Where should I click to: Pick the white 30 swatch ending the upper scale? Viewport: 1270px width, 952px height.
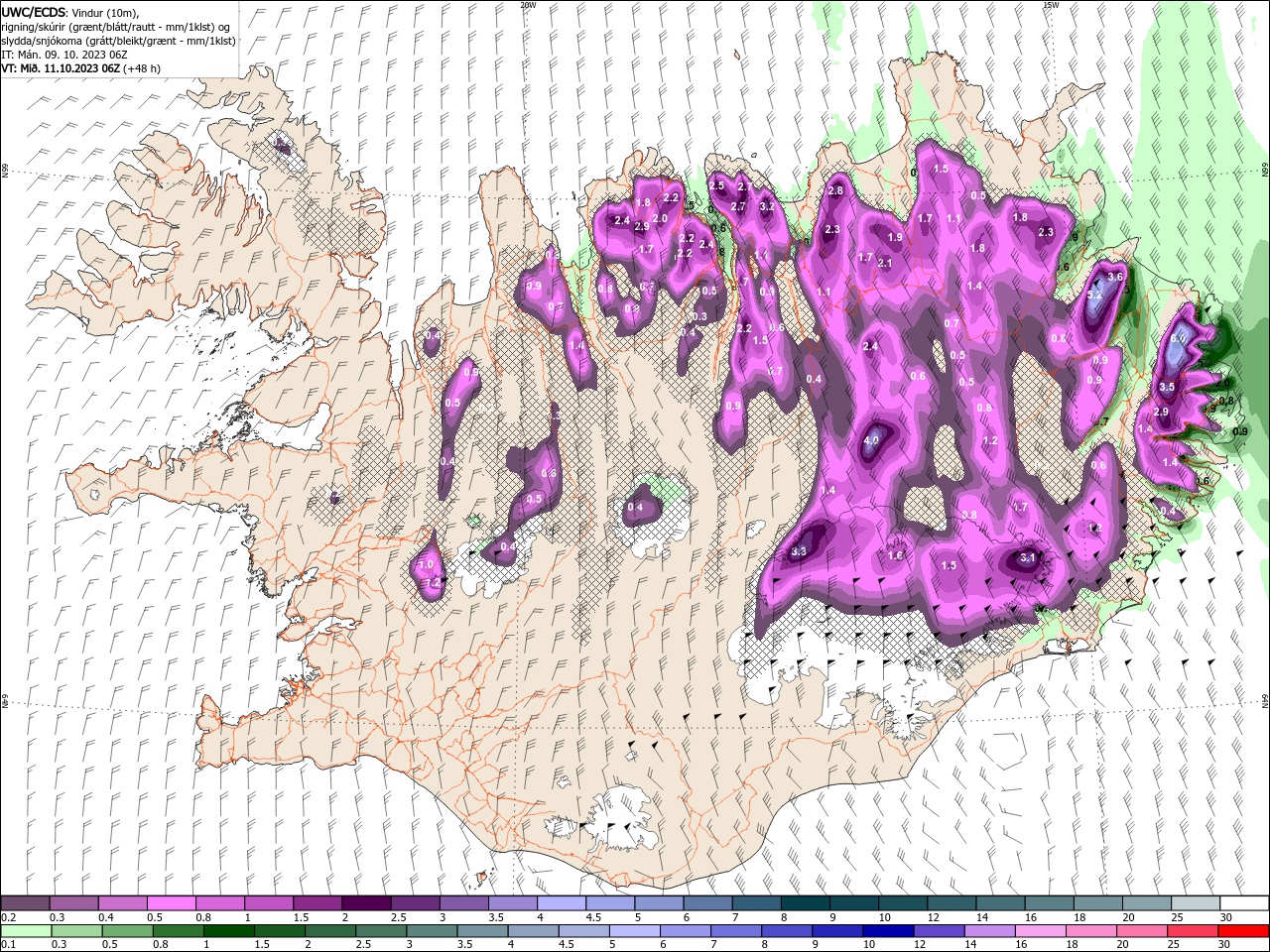point(1244,903)
